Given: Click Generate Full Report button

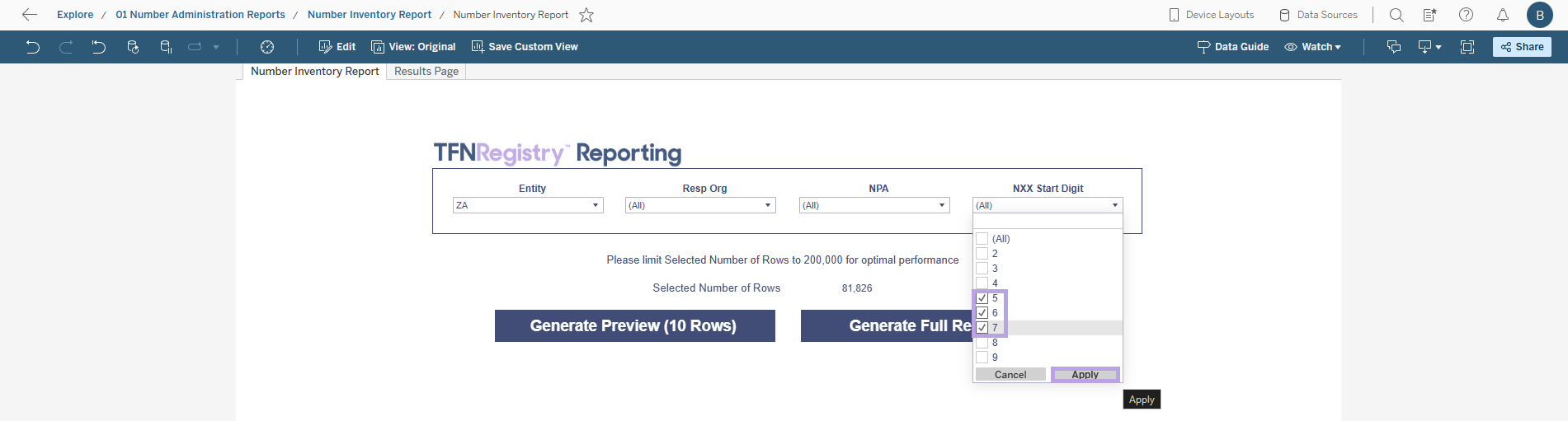Looking at the screenshot, I should [887, 325].
